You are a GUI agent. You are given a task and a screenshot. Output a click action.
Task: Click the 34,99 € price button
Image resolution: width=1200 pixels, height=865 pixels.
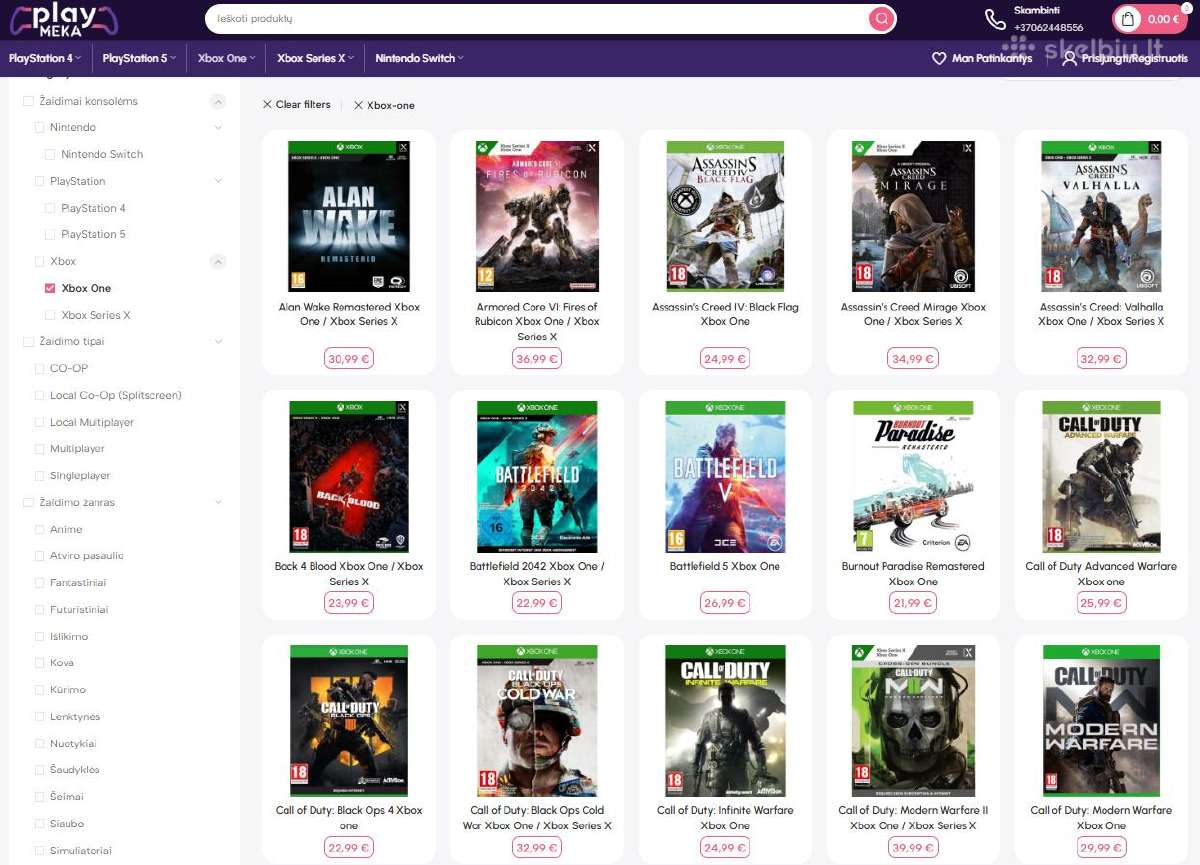pyautogui.click(x=913, y=358)
